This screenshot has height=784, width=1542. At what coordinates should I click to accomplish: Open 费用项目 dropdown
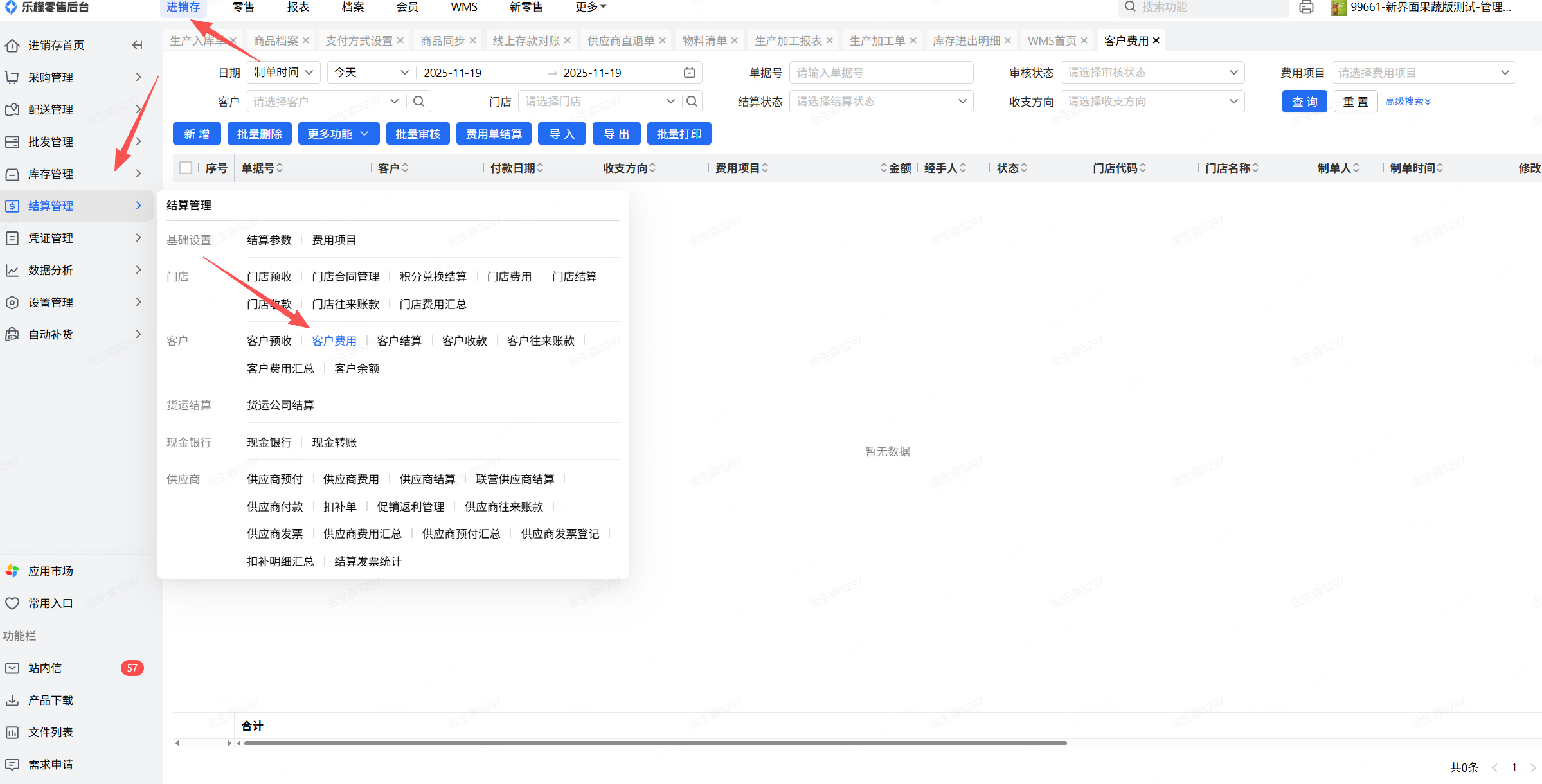coord(1423,73)
